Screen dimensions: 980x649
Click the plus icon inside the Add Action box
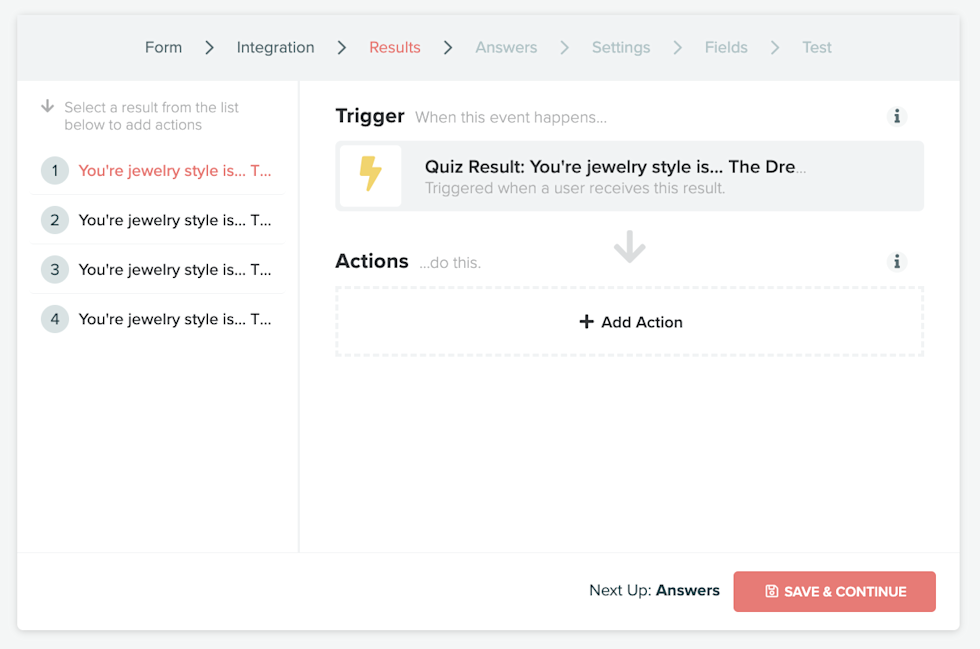[x=587, y=322]
